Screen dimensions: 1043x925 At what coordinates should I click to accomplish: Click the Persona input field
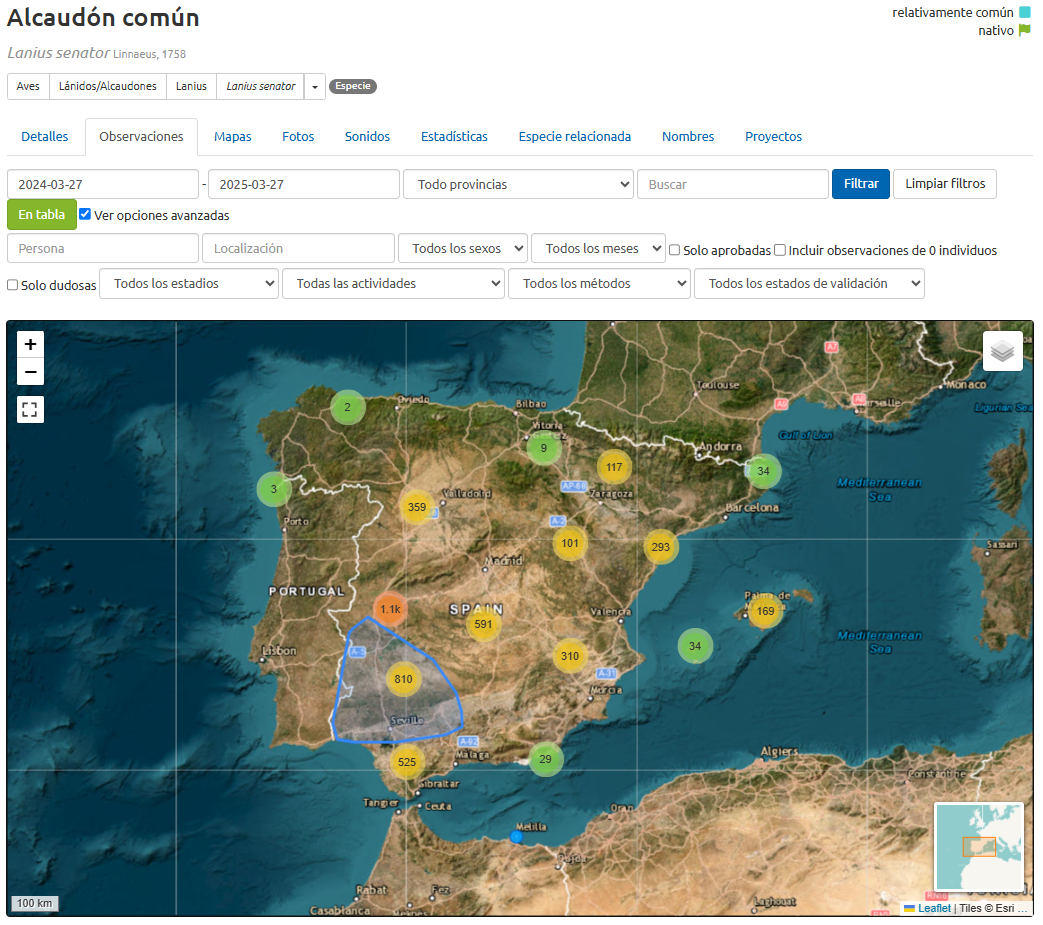103,248
